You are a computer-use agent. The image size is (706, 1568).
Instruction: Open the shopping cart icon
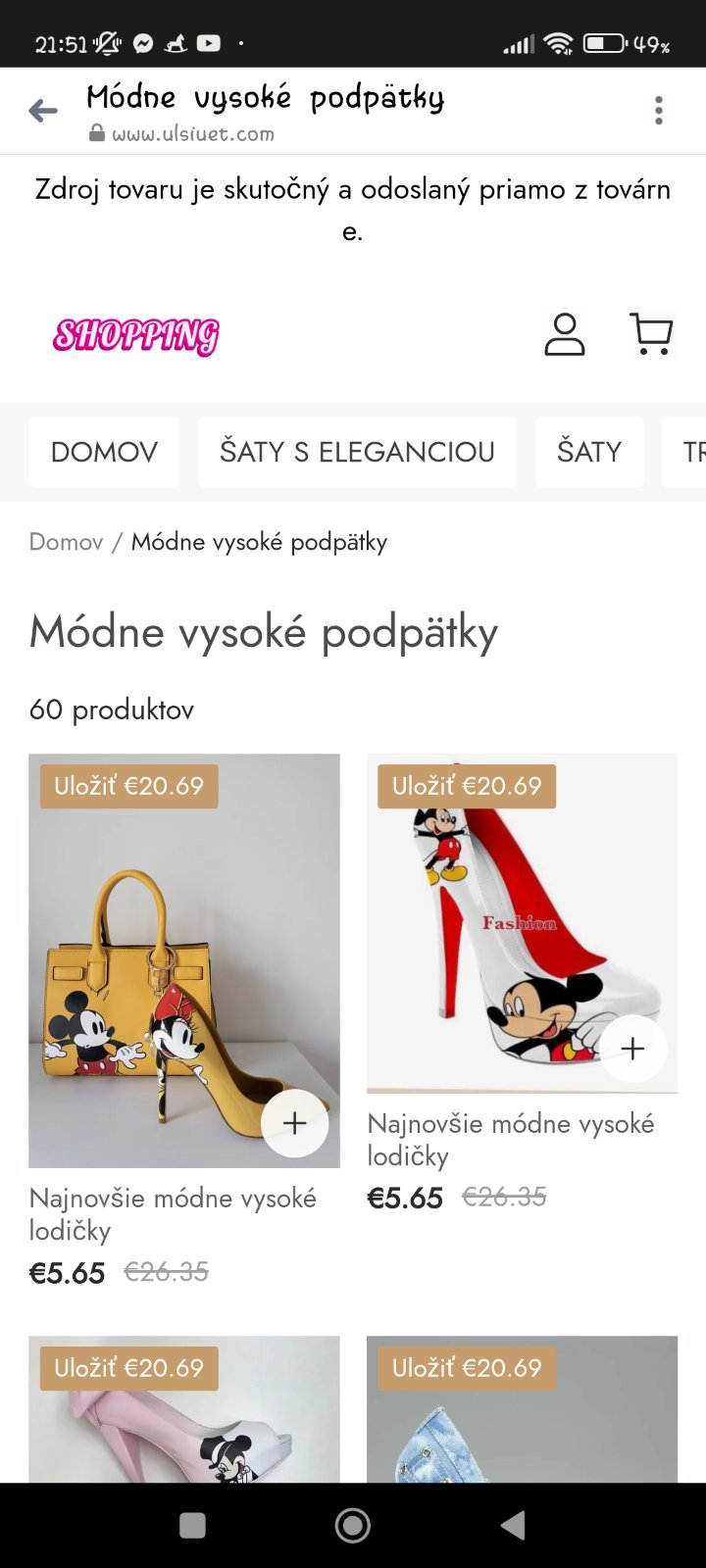[x=651, y=334]
